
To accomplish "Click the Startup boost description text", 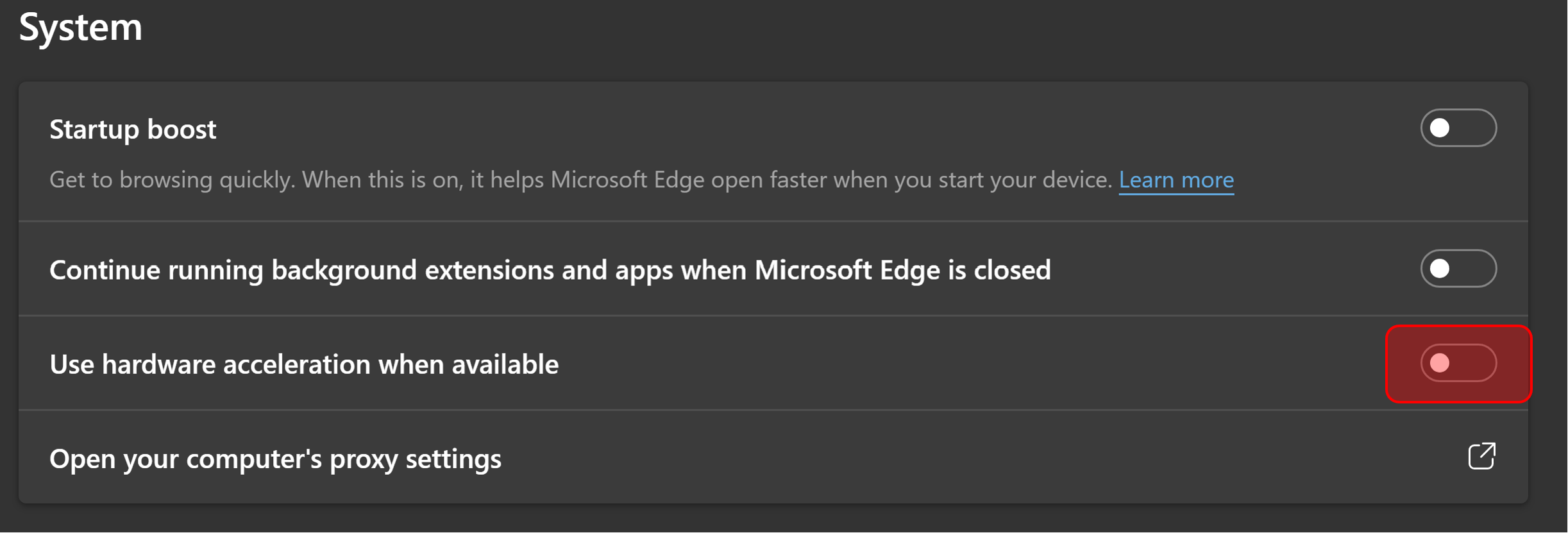I will [580, 180].
